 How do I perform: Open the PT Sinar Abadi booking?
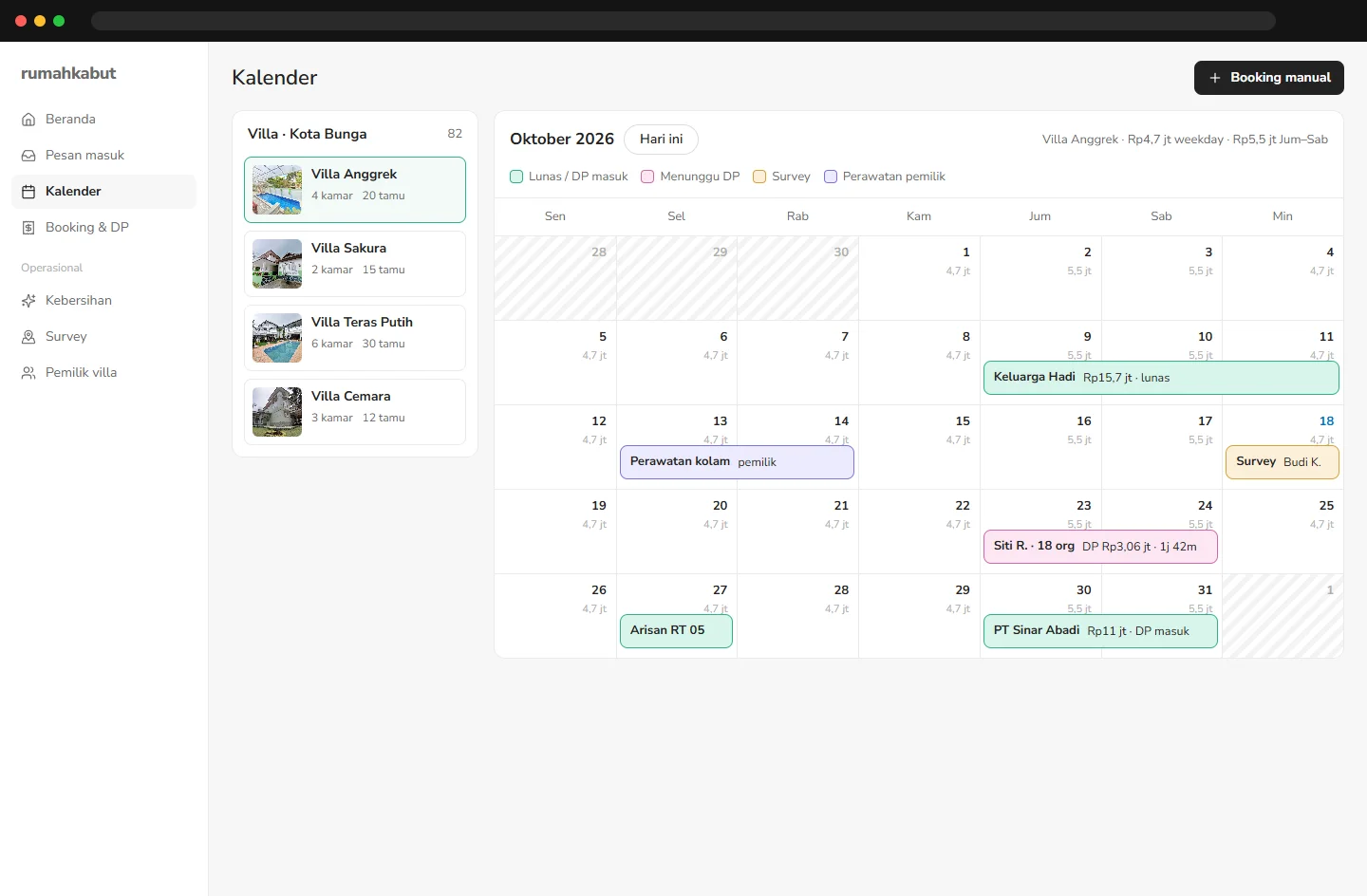tap(1100, 631)
